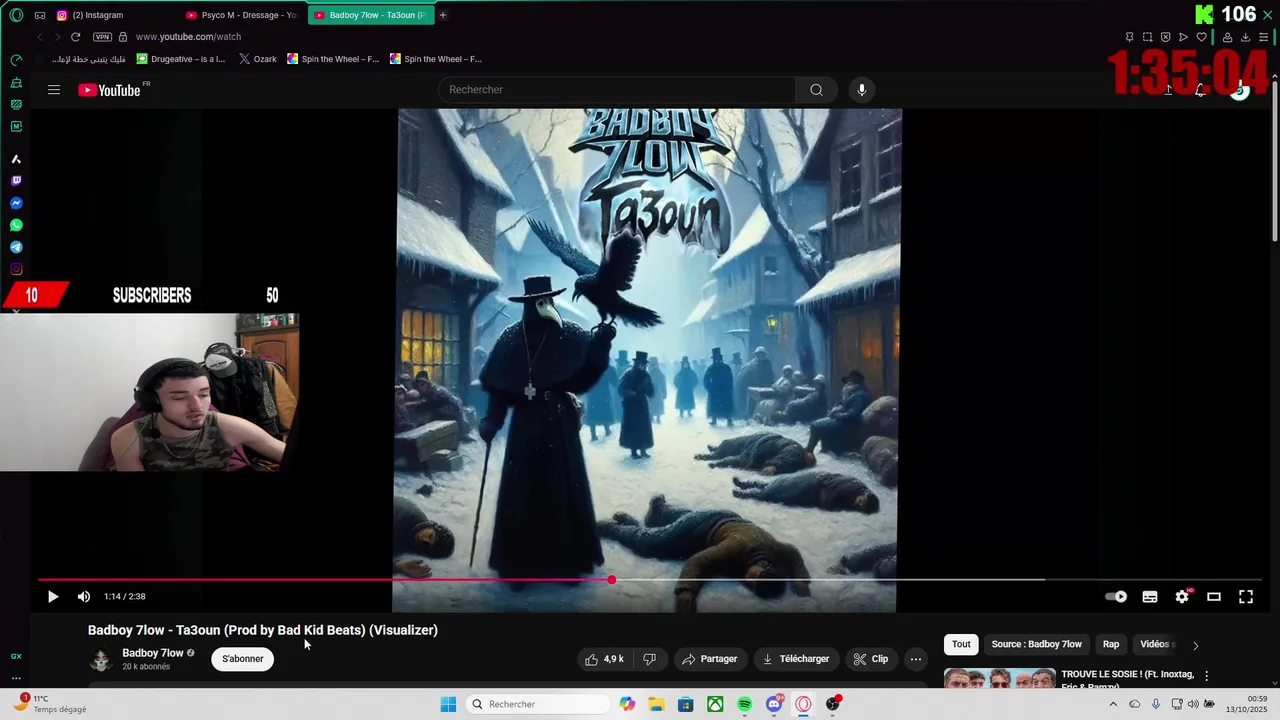
Task: Play the paused video
Action: coord(53,597)
